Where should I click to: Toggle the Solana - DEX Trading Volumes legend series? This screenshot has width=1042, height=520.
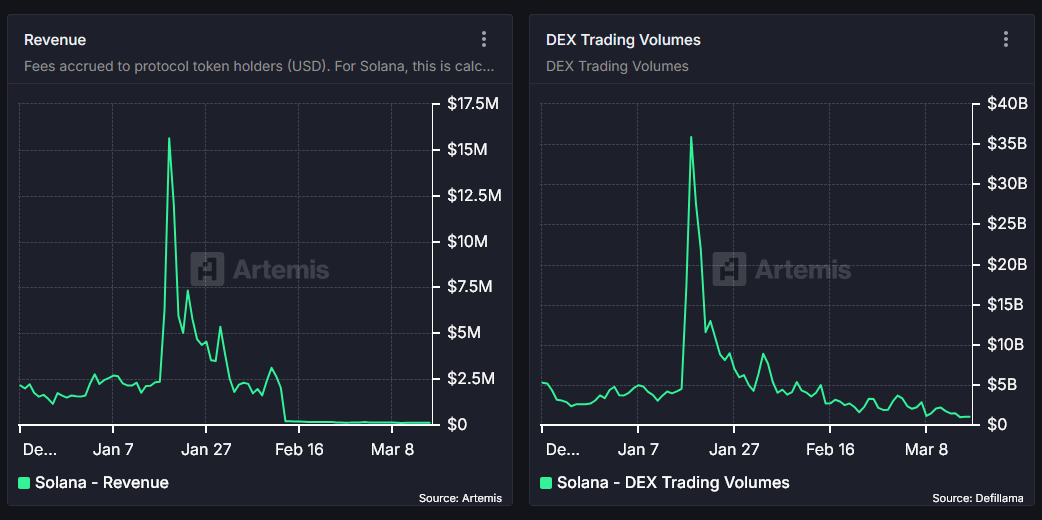pos(672,483)
